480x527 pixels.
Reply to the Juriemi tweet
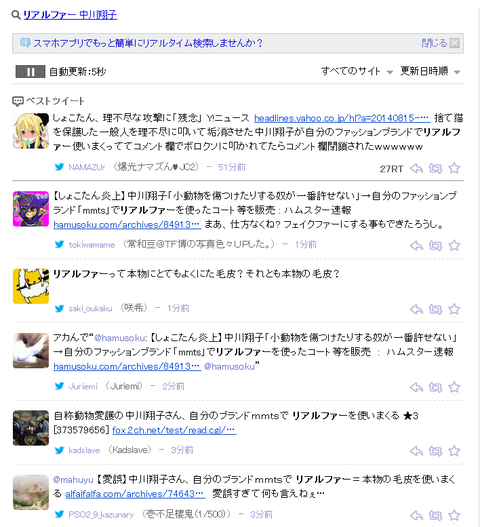(x=416, y=388)
